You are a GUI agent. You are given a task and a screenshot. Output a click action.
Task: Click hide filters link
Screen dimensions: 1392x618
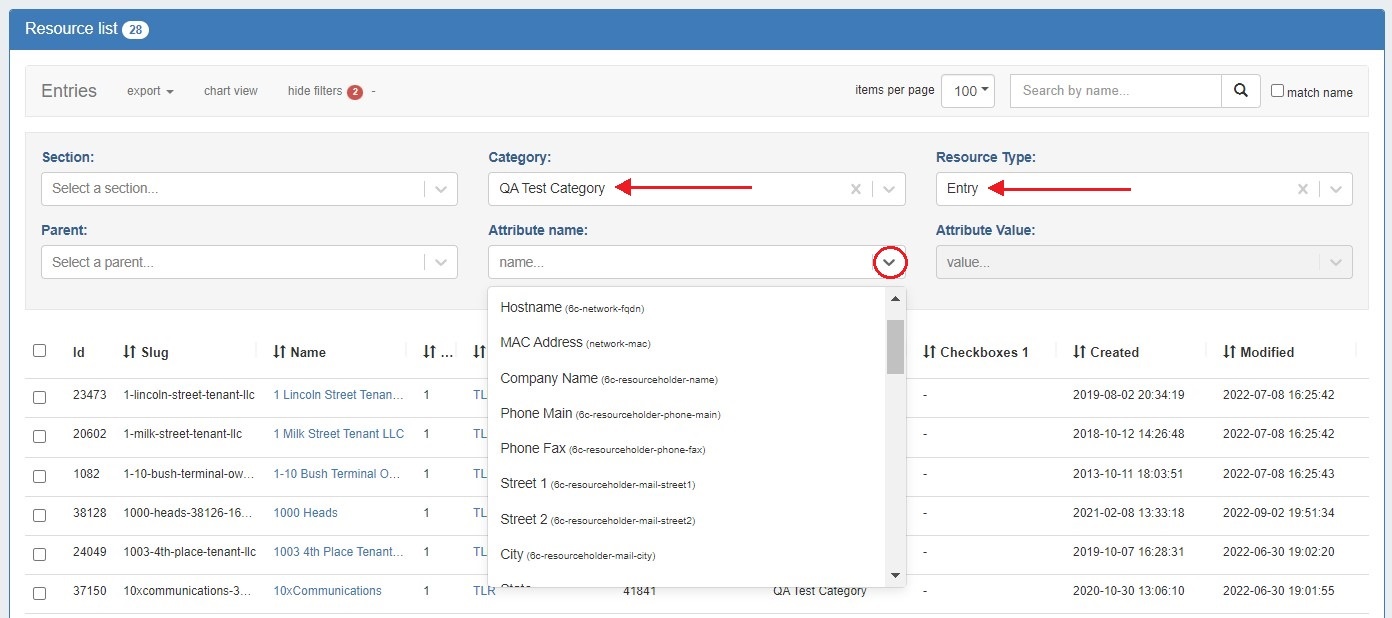(x=314, y=91)
